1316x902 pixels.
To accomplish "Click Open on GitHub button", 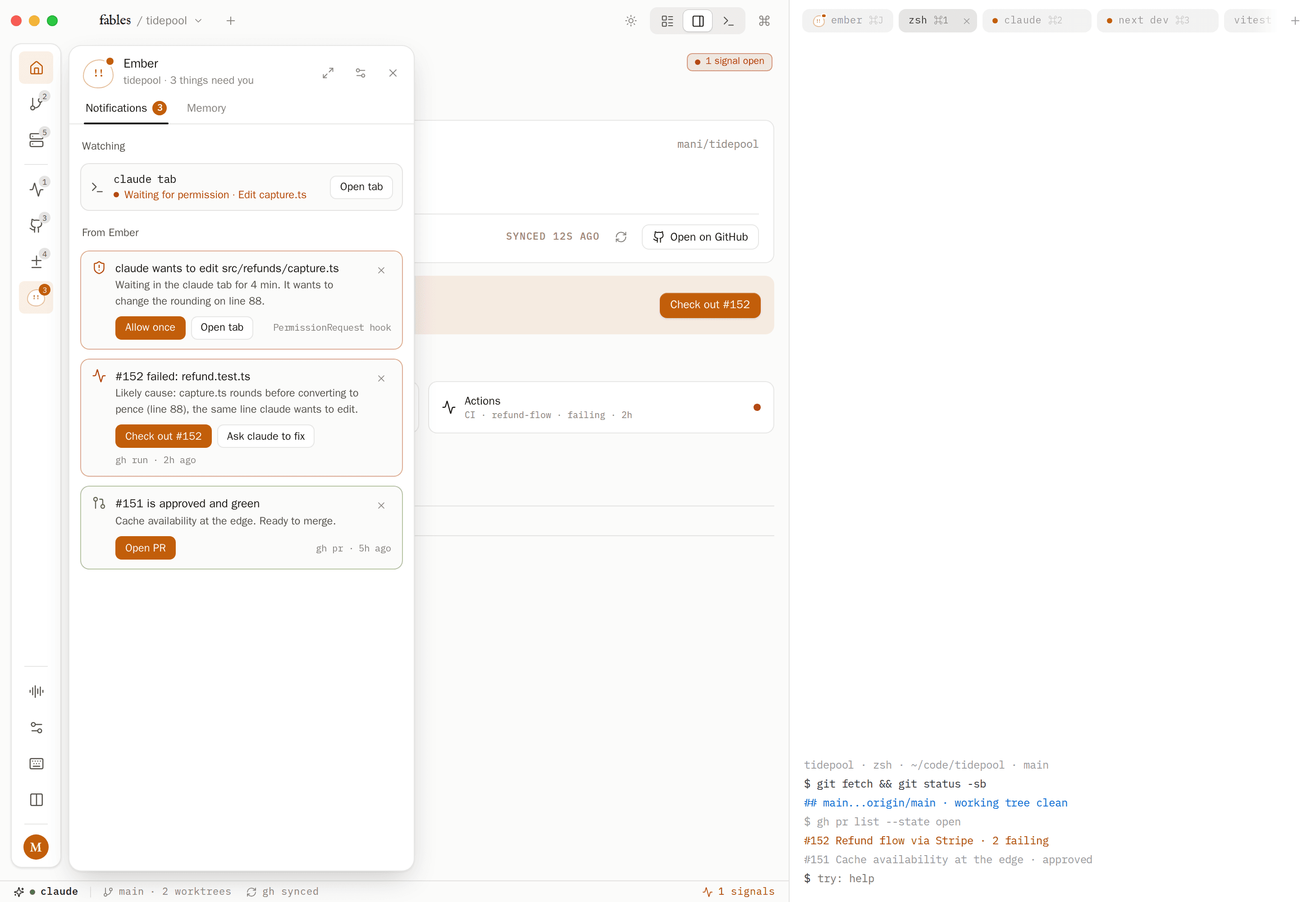I will pyautogui.click(x=700, y=237).
